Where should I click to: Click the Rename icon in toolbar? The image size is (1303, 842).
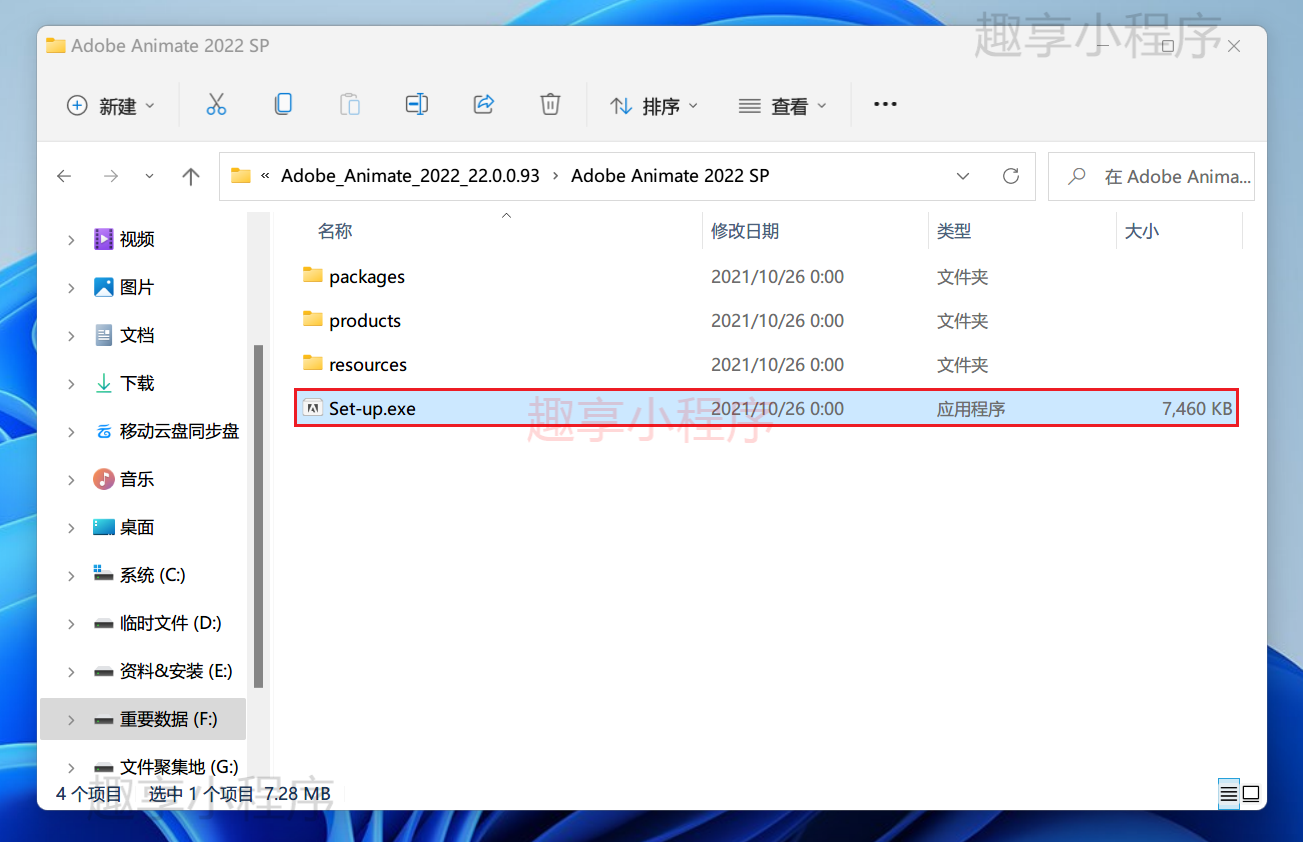(416, 104)
